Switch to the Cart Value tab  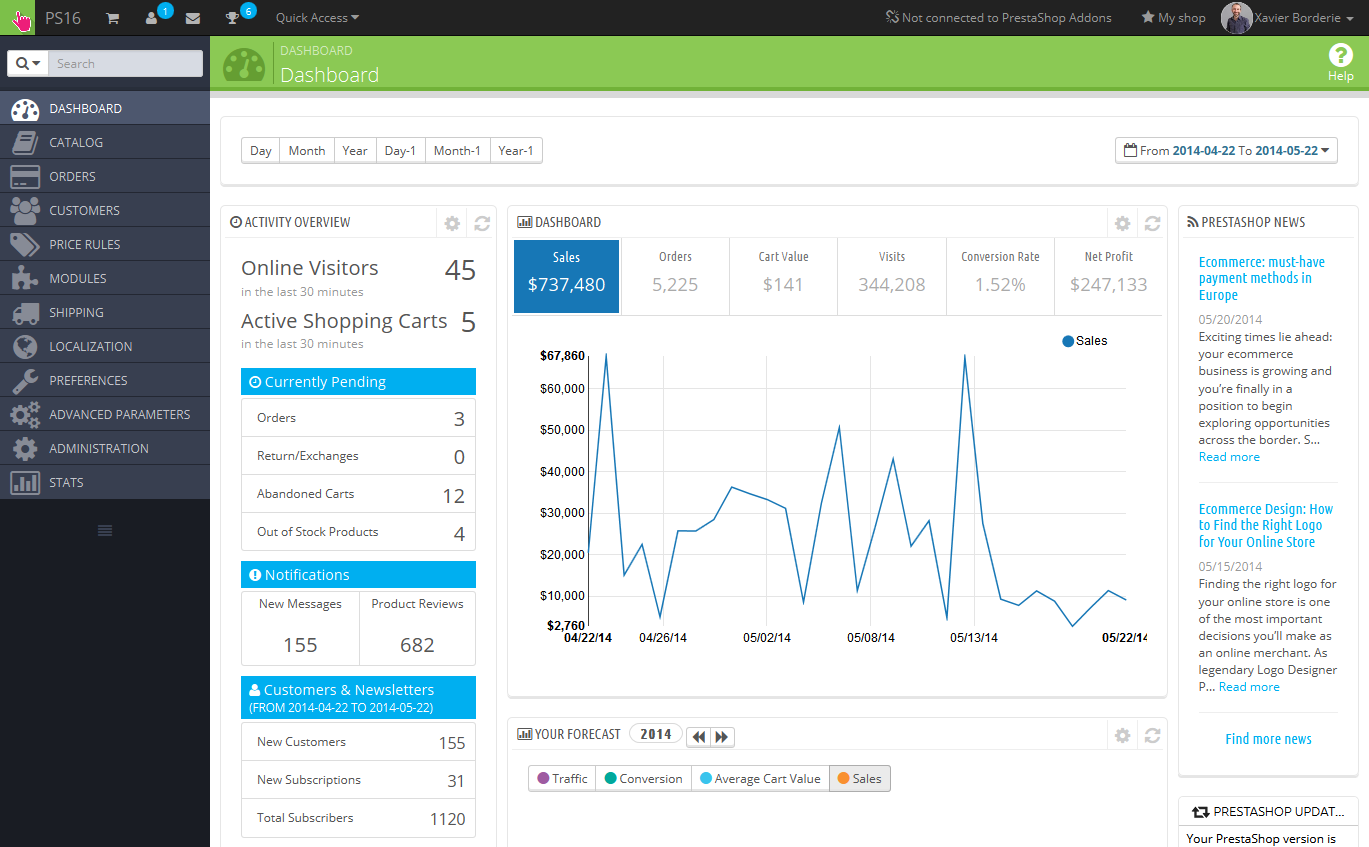783,276
